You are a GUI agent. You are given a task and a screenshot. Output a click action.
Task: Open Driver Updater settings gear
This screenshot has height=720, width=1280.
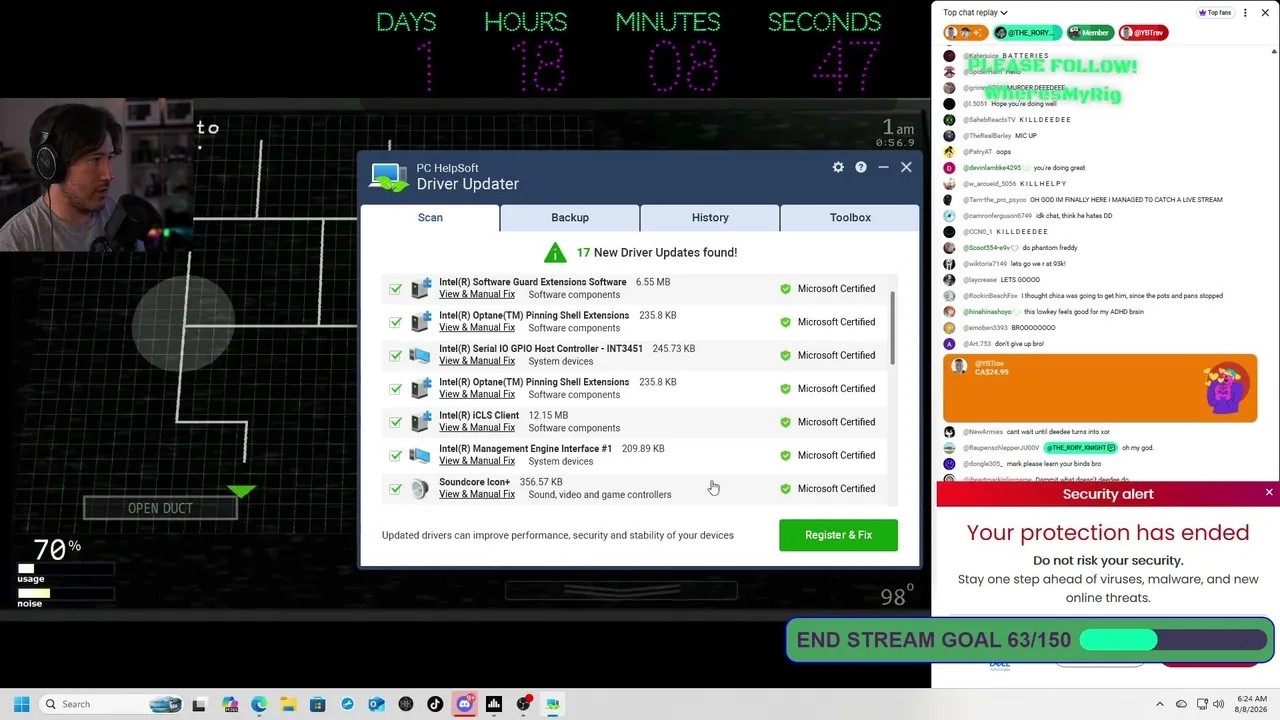click(x=838, y=167)
